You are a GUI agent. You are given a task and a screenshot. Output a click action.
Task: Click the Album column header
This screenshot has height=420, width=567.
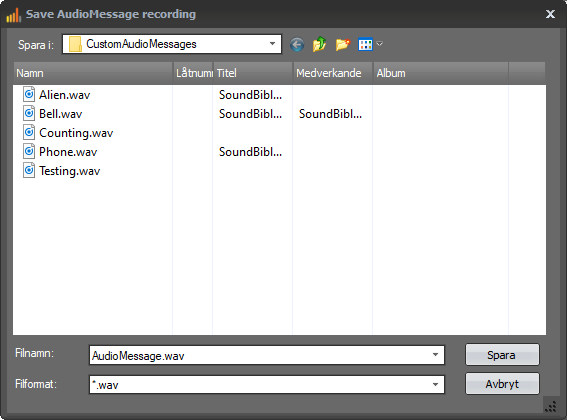click(440, 73)
